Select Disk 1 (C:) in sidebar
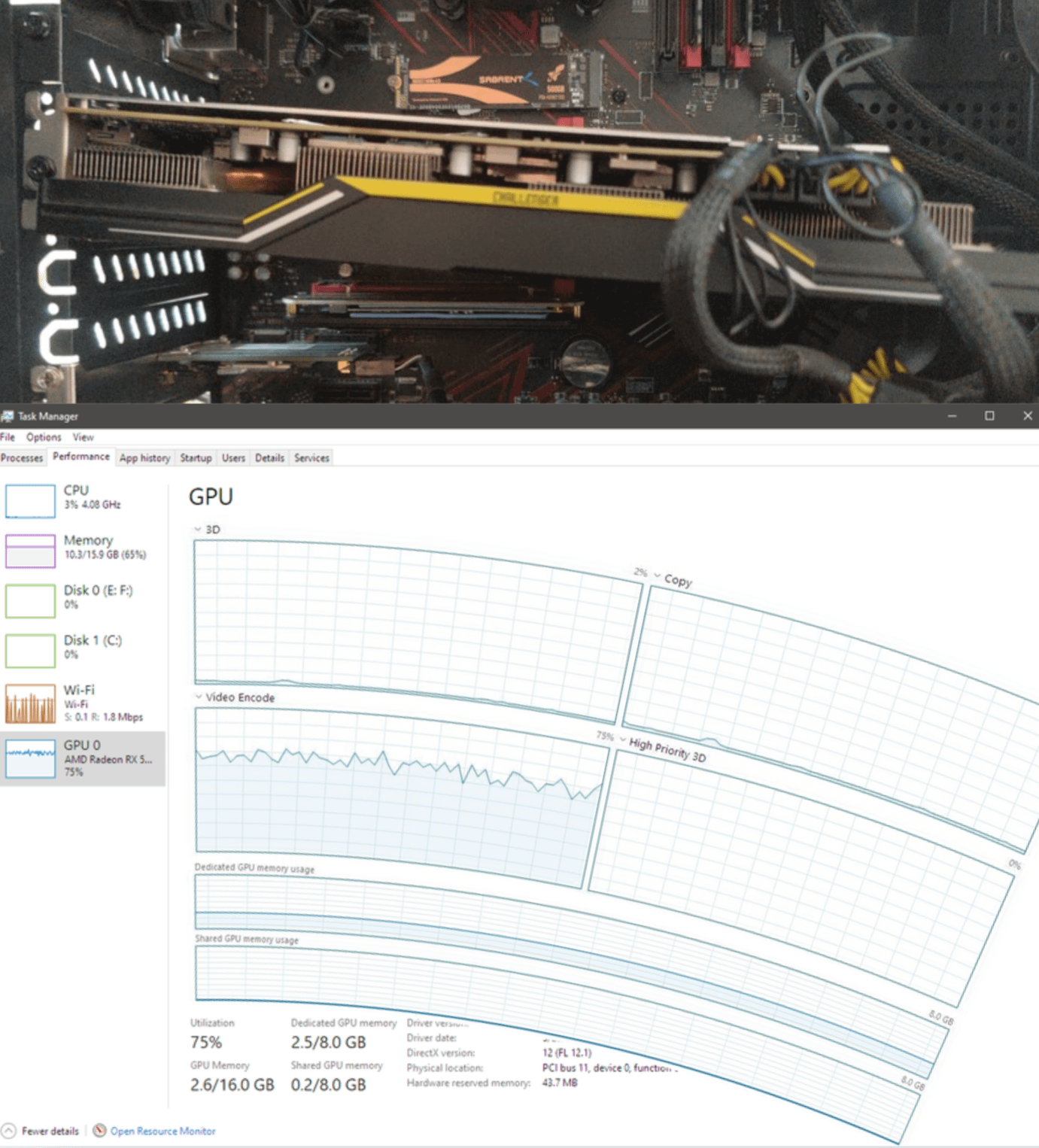 [x=83, y=650]
